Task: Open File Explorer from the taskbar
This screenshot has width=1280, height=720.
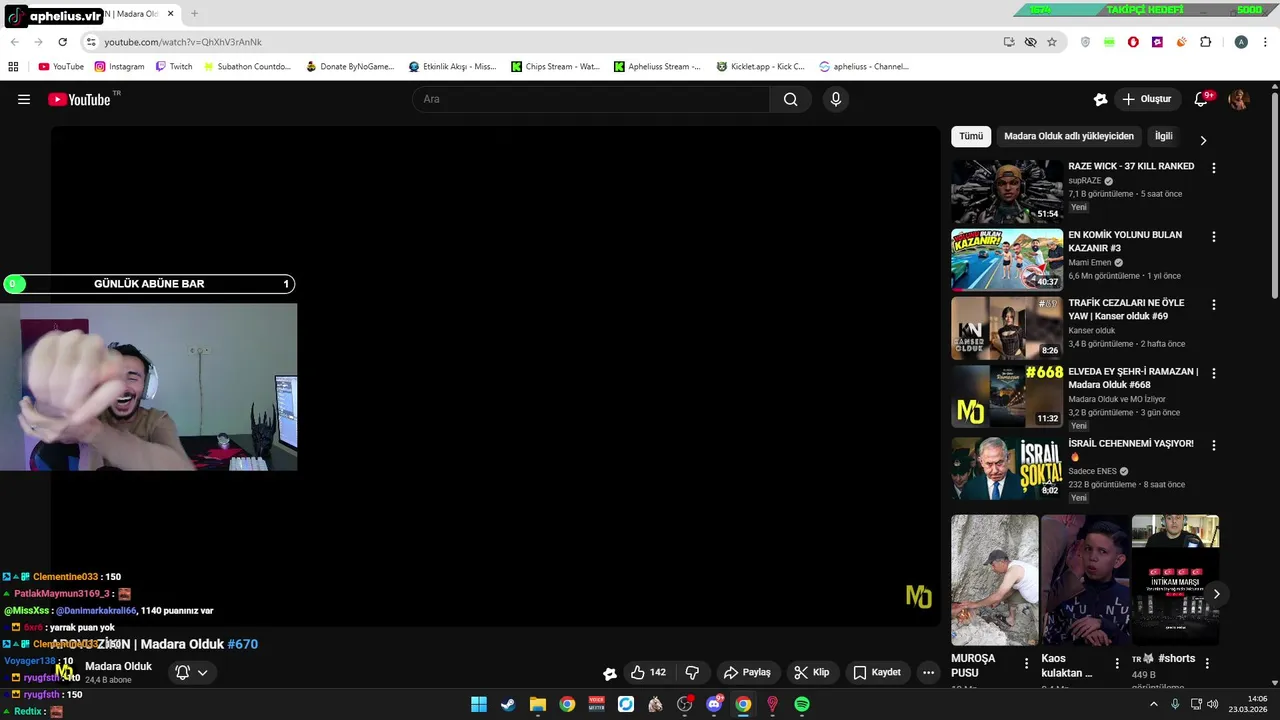Action: (537, 704)
